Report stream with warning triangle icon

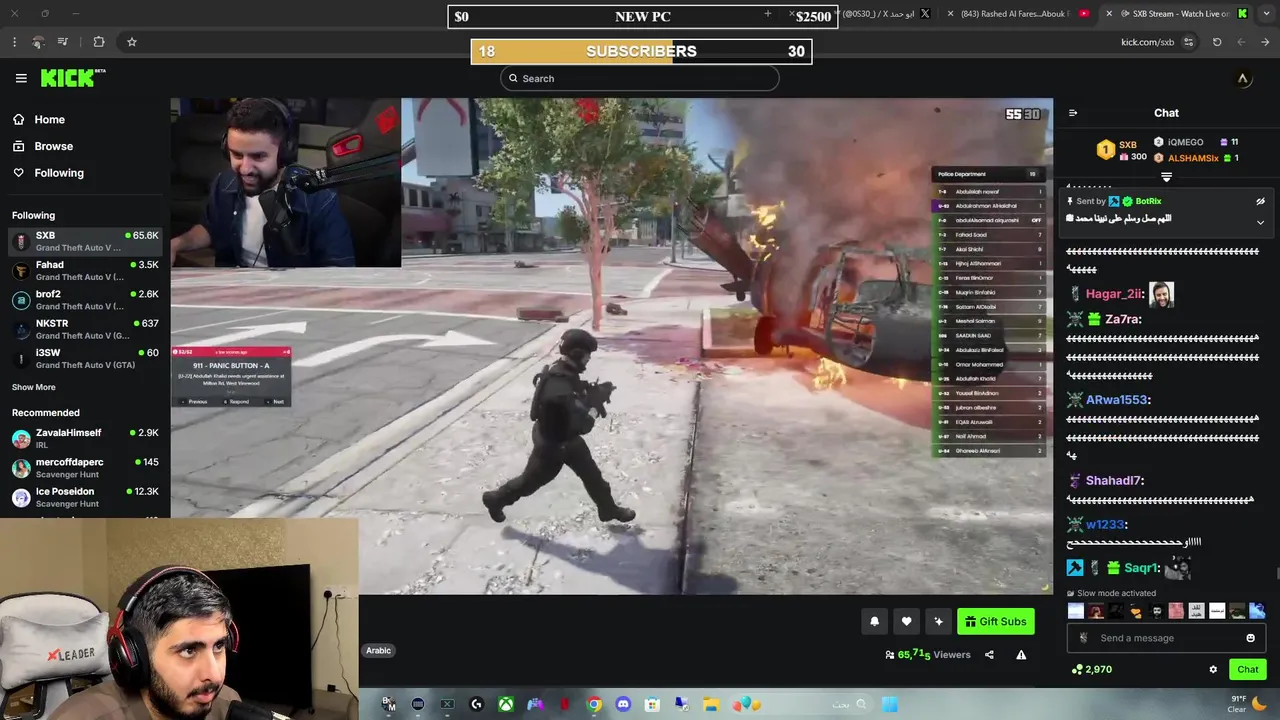pyautogui.click(x=1021, y=655)
